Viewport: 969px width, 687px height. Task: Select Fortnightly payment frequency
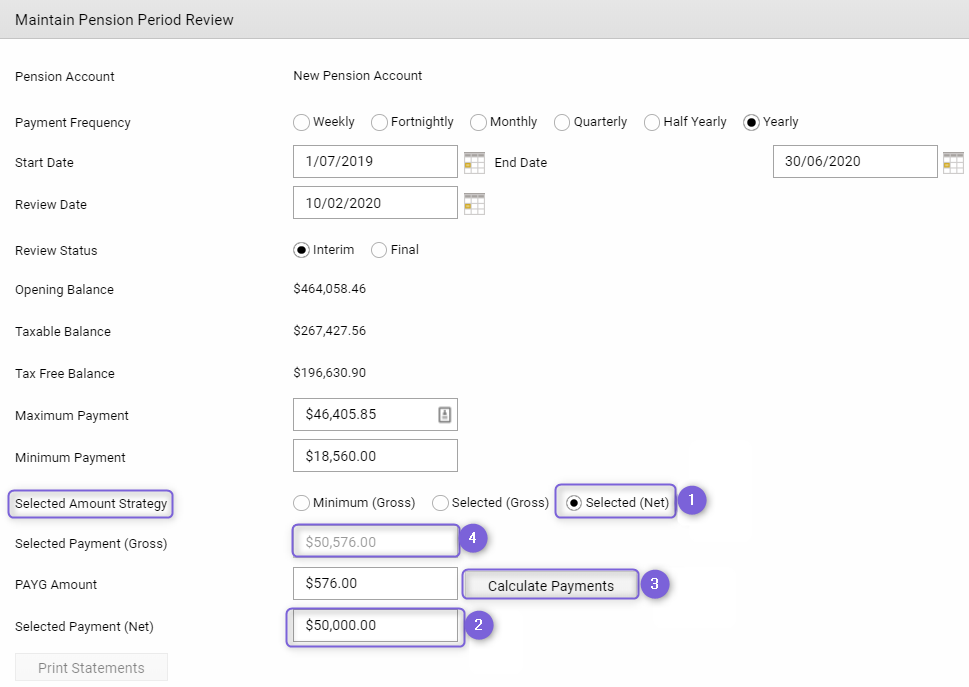tap(379, 122)
